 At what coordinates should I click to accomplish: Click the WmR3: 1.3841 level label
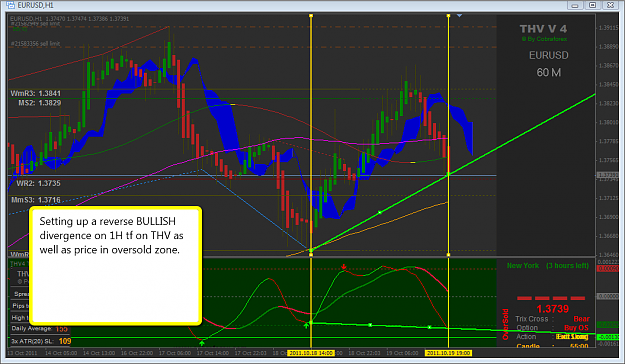[35, 93]
